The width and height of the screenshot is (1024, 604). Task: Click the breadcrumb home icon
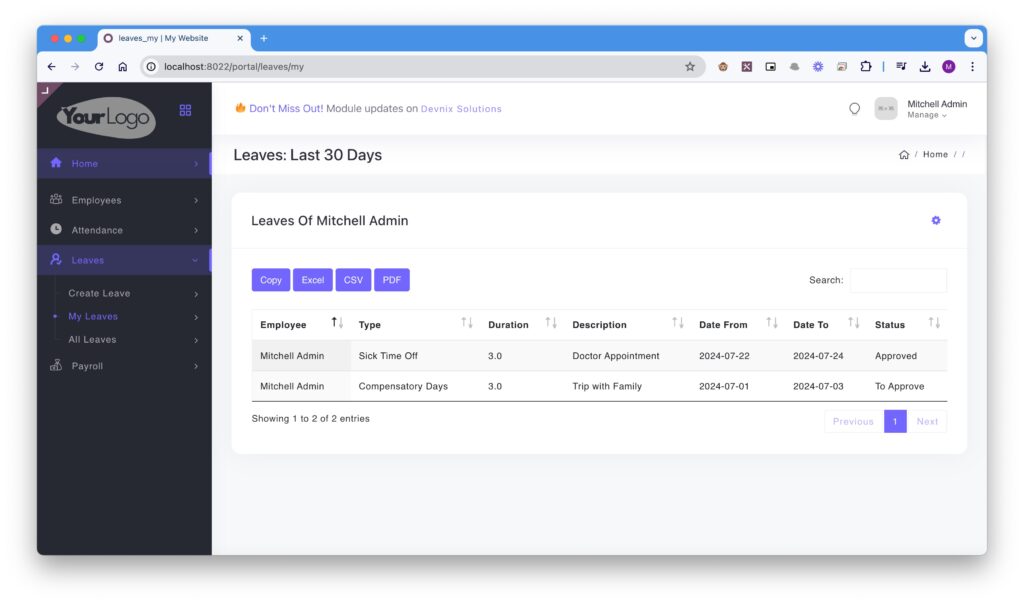[x=904, y=155]
